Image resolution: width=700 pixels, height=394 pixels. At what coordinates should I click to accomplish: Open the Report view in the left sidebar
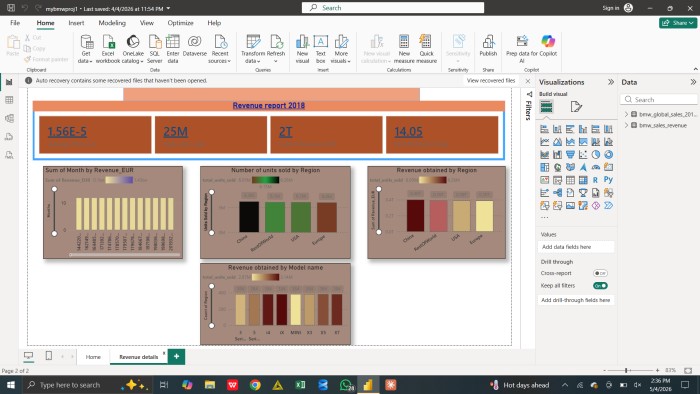point(9,82)
